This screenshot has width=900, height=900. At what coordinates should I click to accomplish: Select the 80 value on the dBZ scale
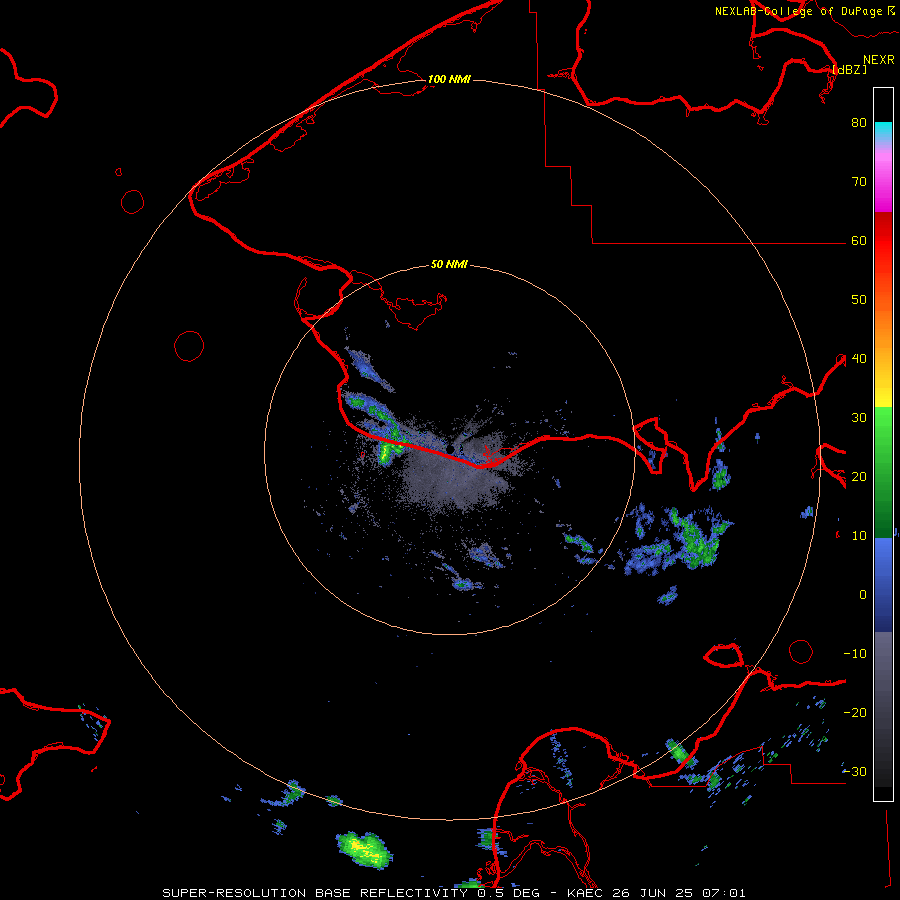[x=859, y=123]
